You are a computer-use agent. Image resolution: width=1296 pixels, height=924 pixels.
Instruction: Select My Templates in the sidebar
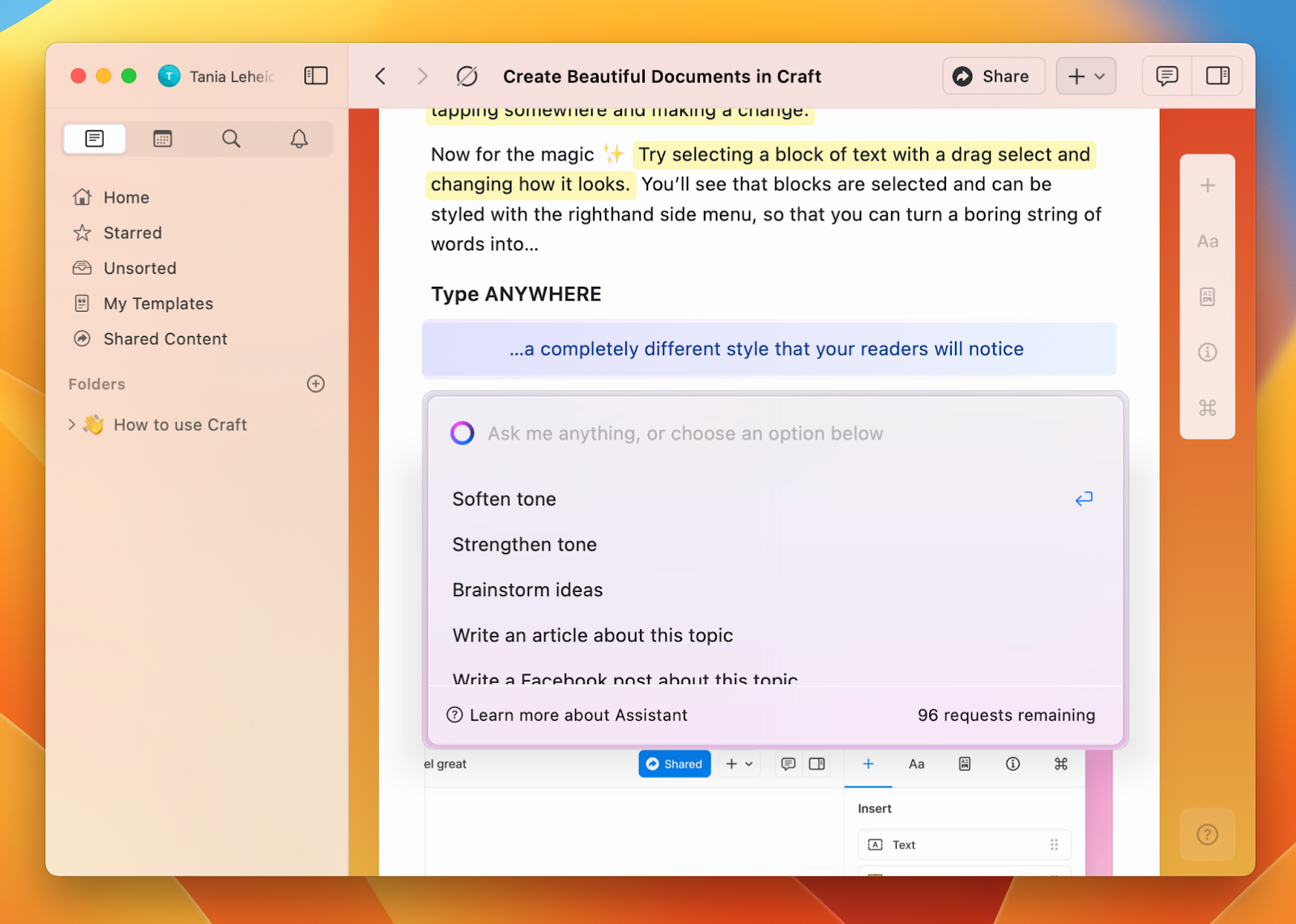coord(158,303)
